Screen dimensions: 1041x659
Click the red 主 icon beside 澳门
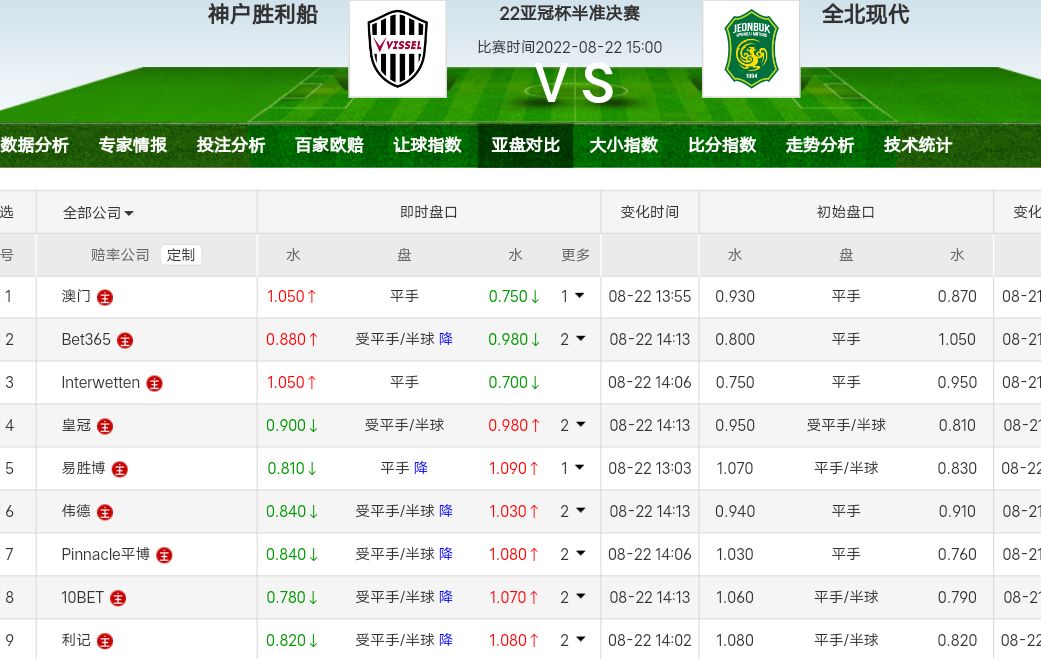pos(105,297)
